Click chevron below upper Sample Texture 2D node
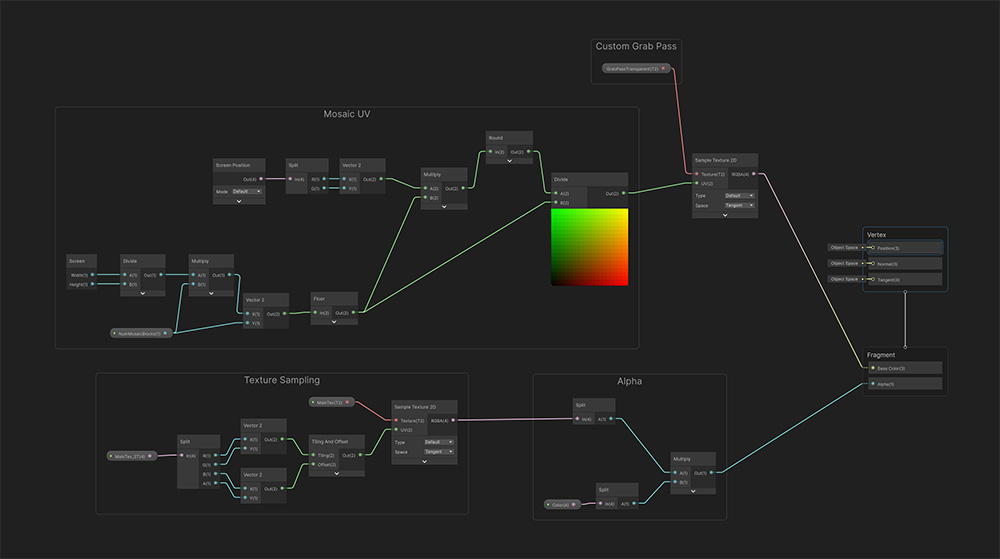The width and height of the screenshot is (1000, 559). (x=725, y=215)
